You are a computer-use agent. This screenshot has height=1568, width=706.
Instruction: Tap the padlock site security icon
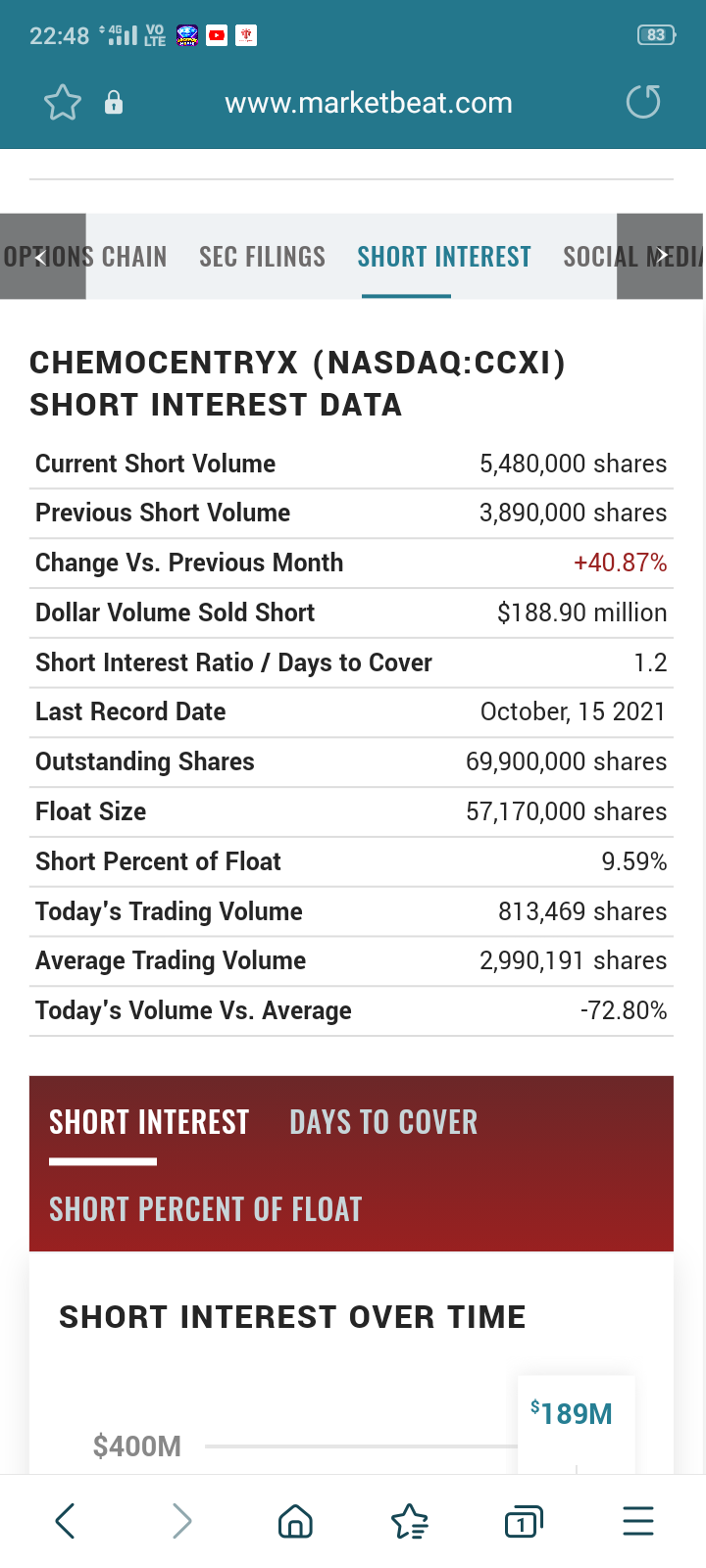114,103
